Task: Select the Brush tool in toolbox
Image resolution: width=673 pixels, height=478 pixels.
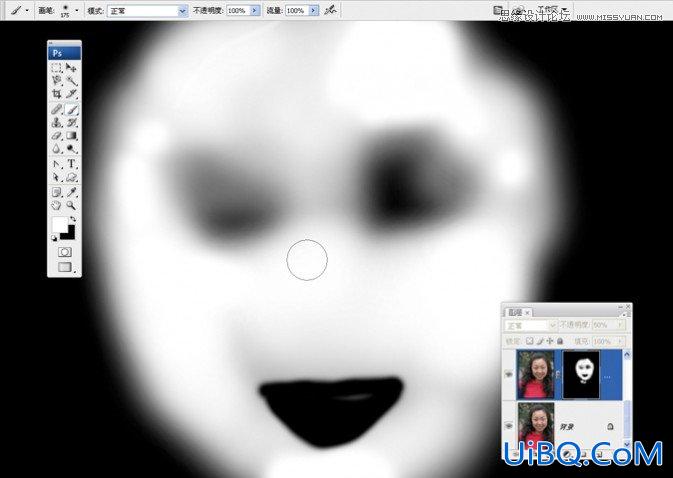Action: 71,109
